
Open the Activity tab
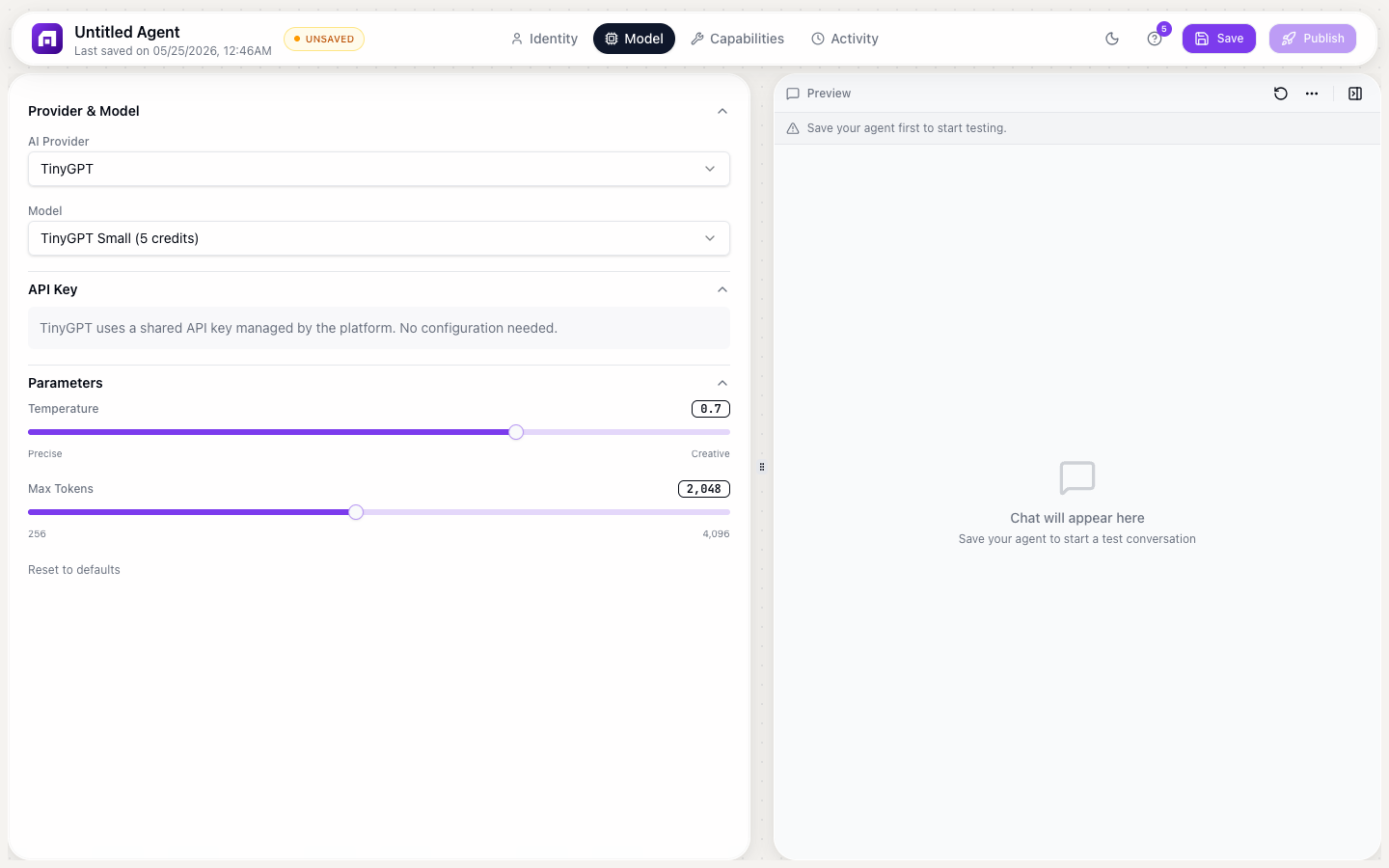(845, 39)
